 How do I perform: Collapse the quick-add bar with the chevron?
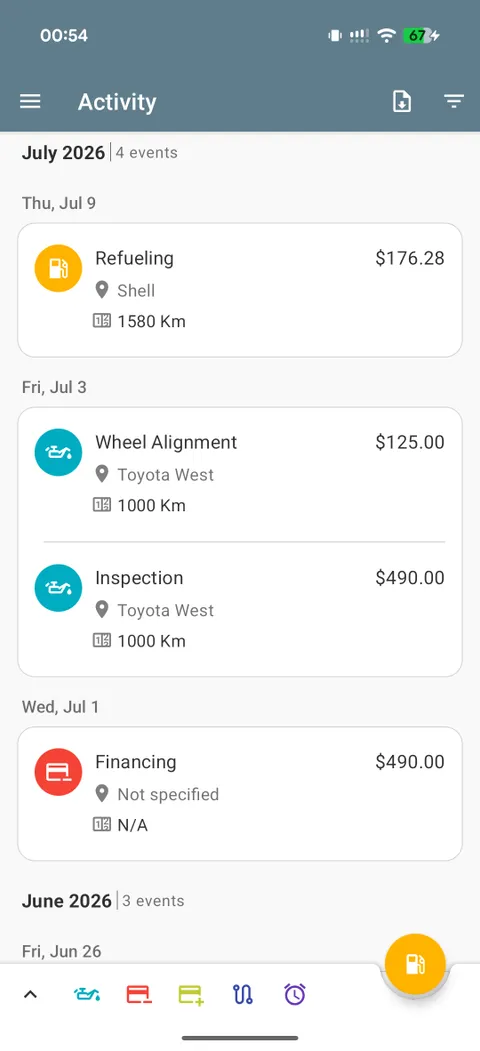click(x=30, y=994)
